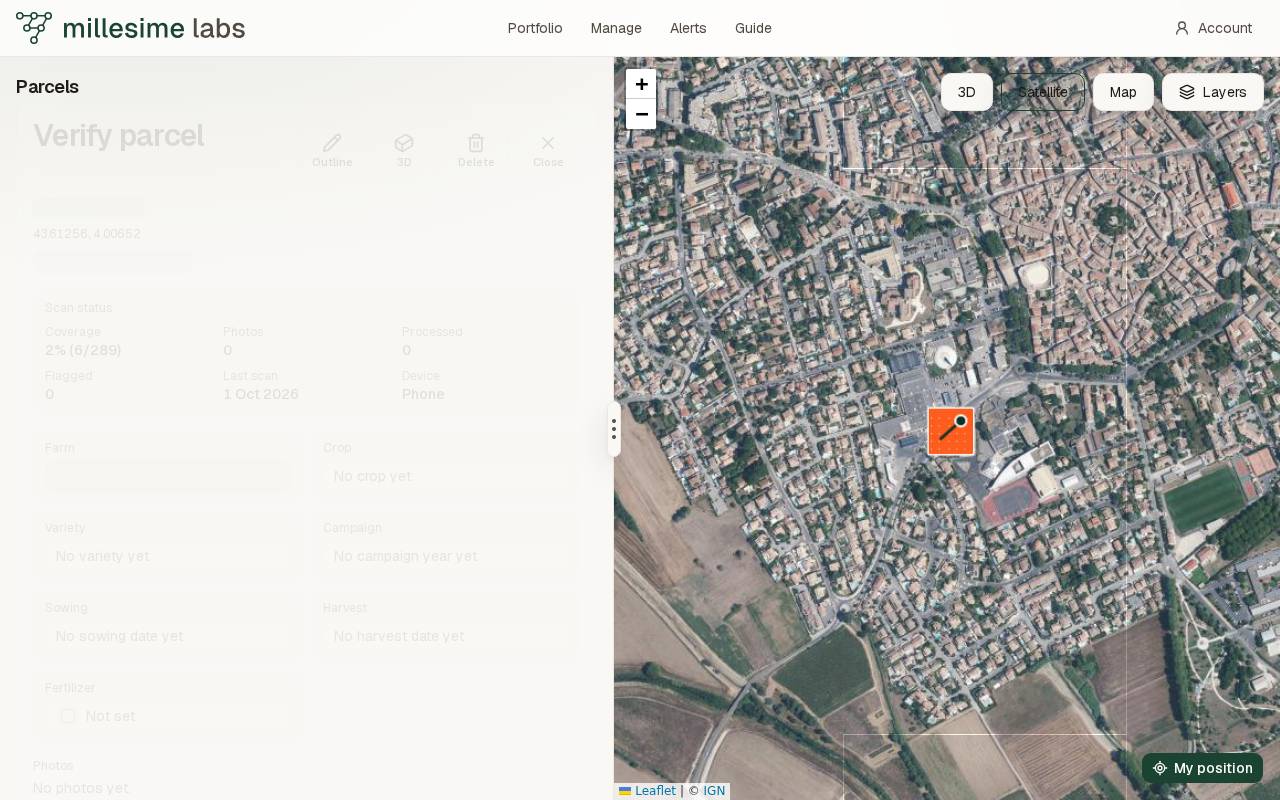Open the Guide menu
This screenshot has width=1280, height=800.
click(x=753, y=28)
